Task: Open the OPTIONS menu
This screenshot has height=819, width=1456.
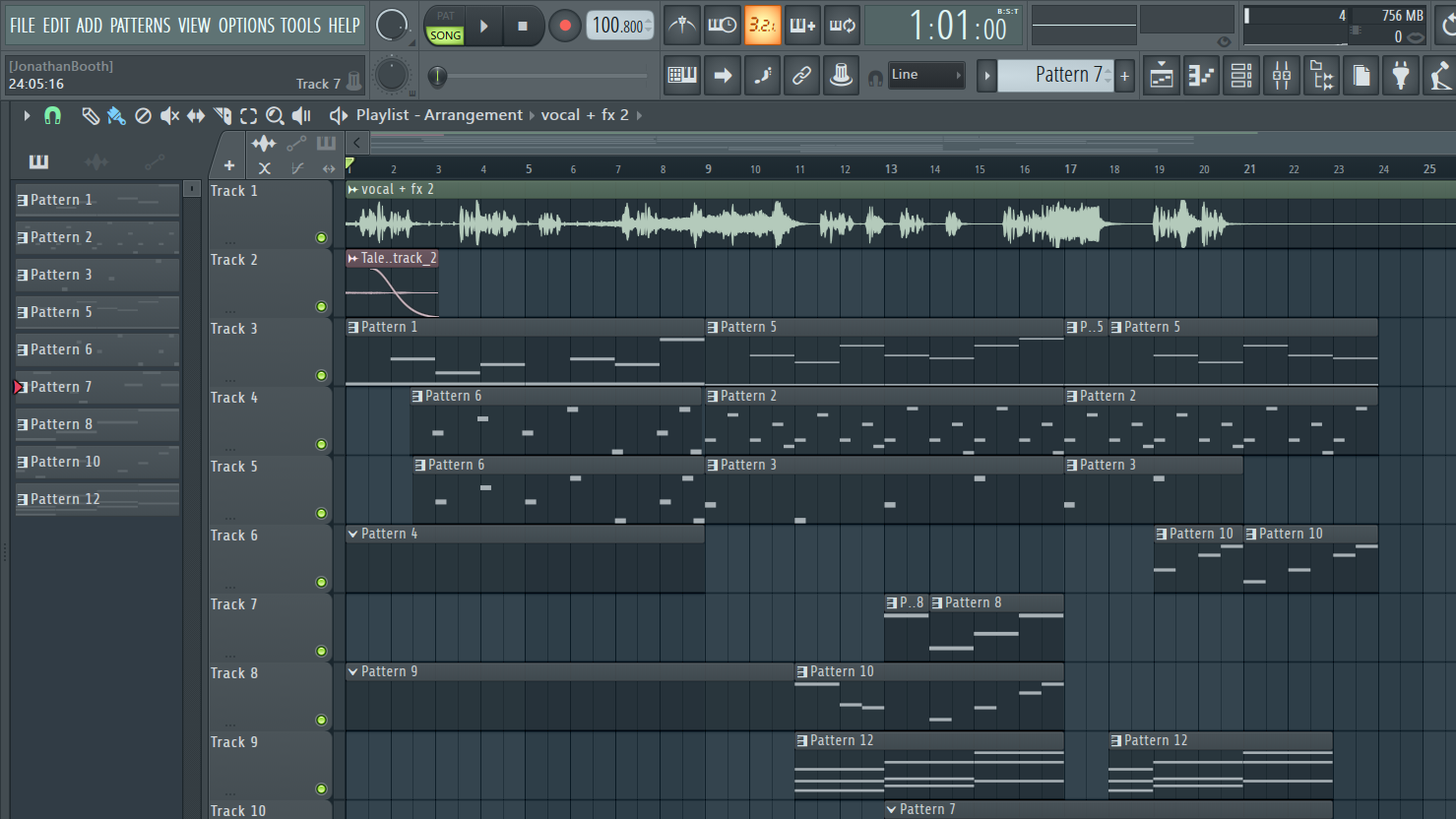Action: tap(246, 26)
